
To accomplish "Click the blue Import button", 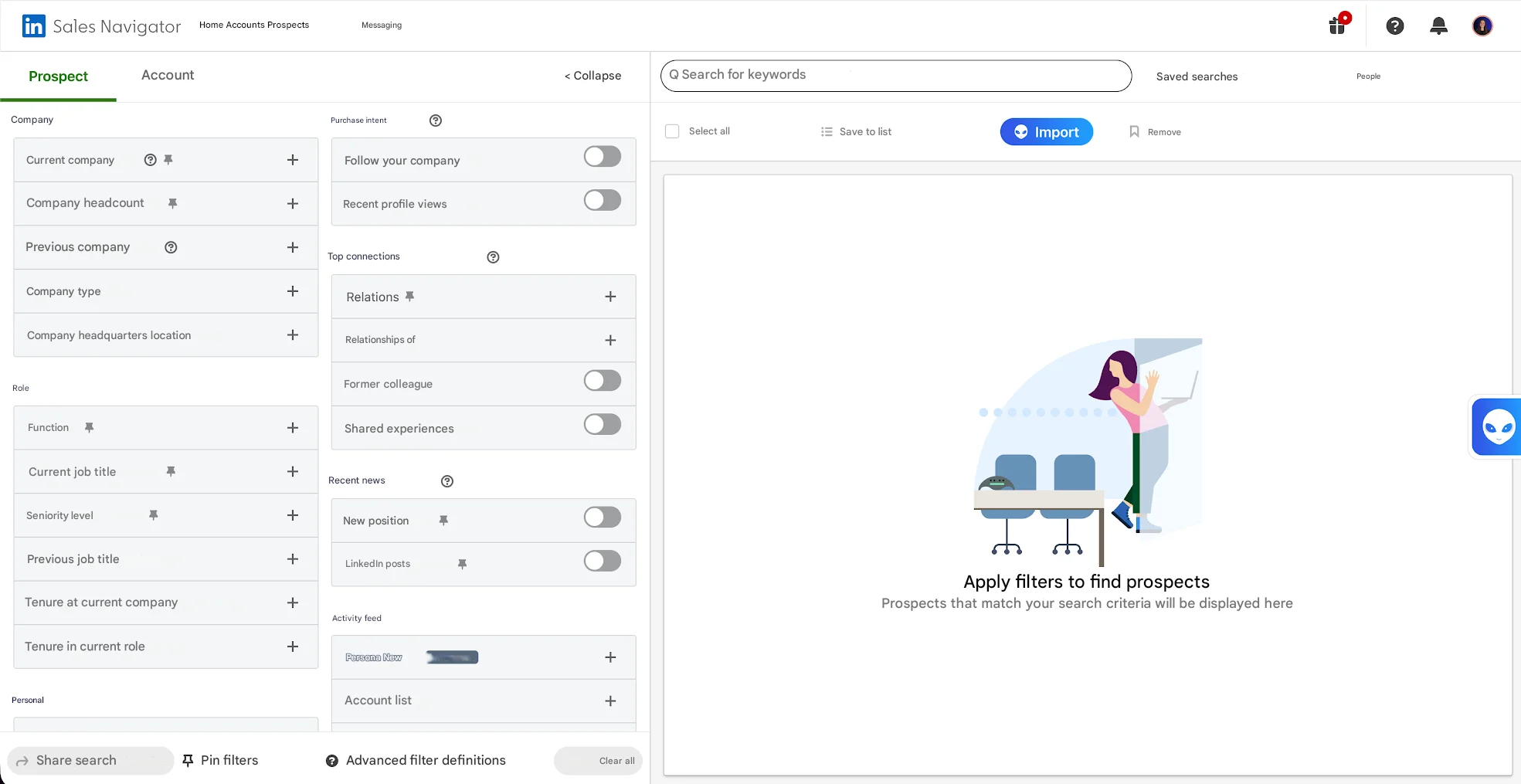I will (1047, 132).
